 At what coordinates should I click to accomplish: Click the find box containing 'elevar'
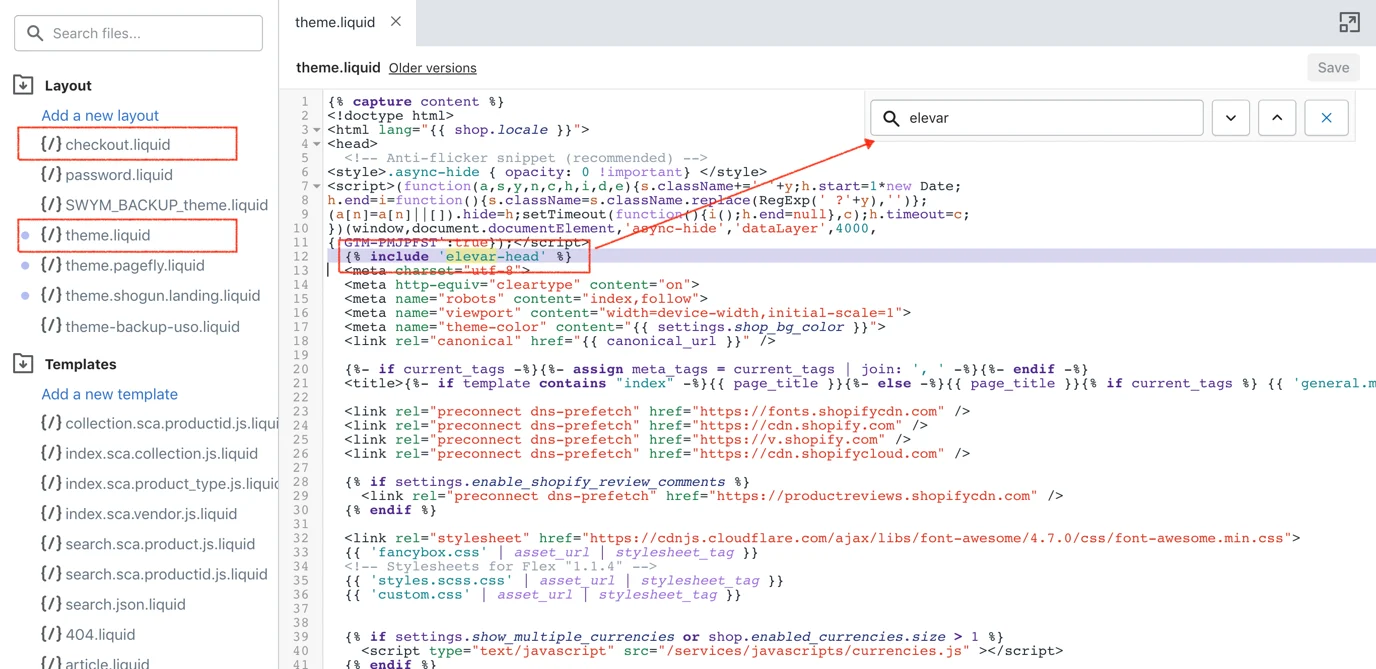click(1037, 118)
